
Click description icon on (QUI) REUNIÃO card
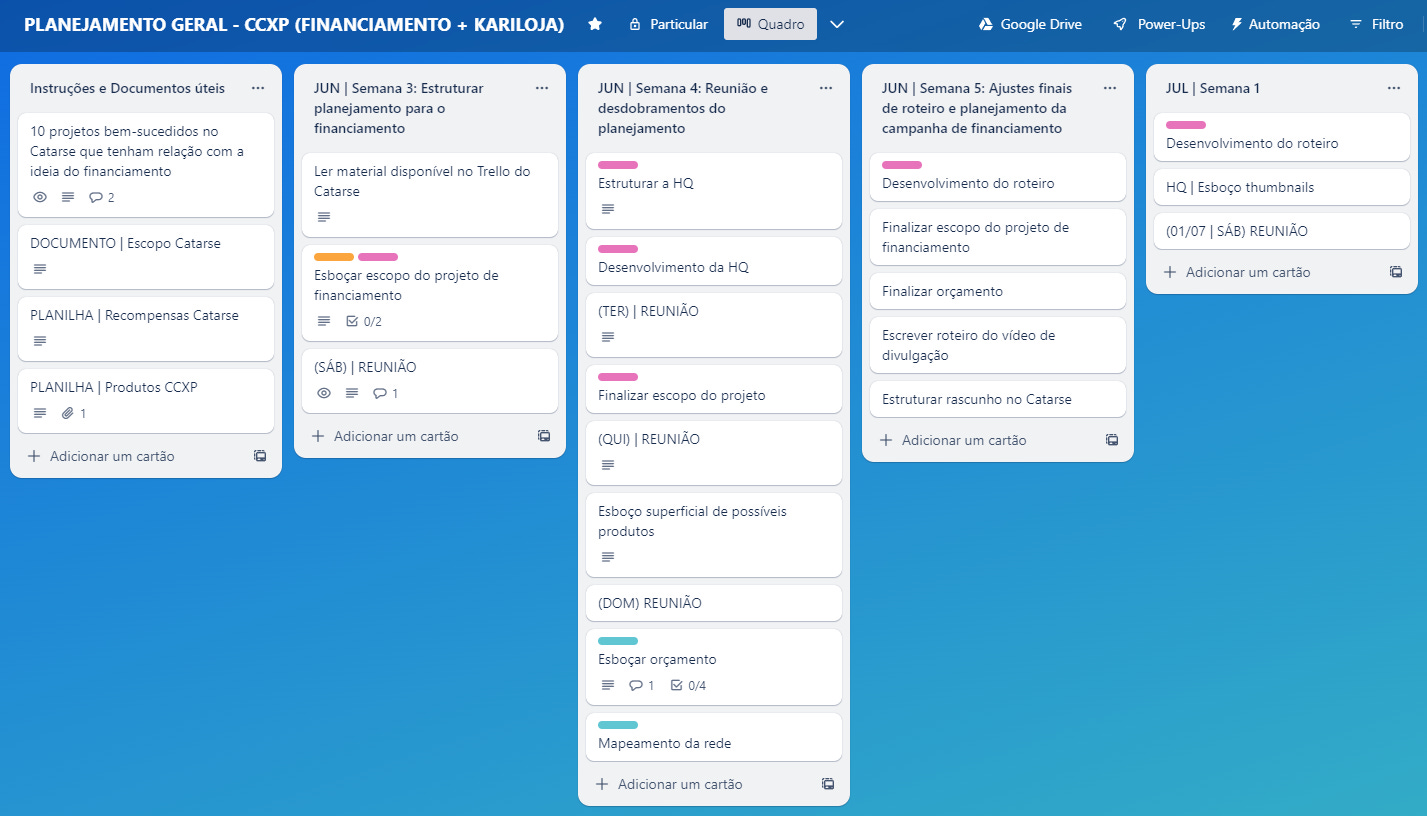pos(608,465)
